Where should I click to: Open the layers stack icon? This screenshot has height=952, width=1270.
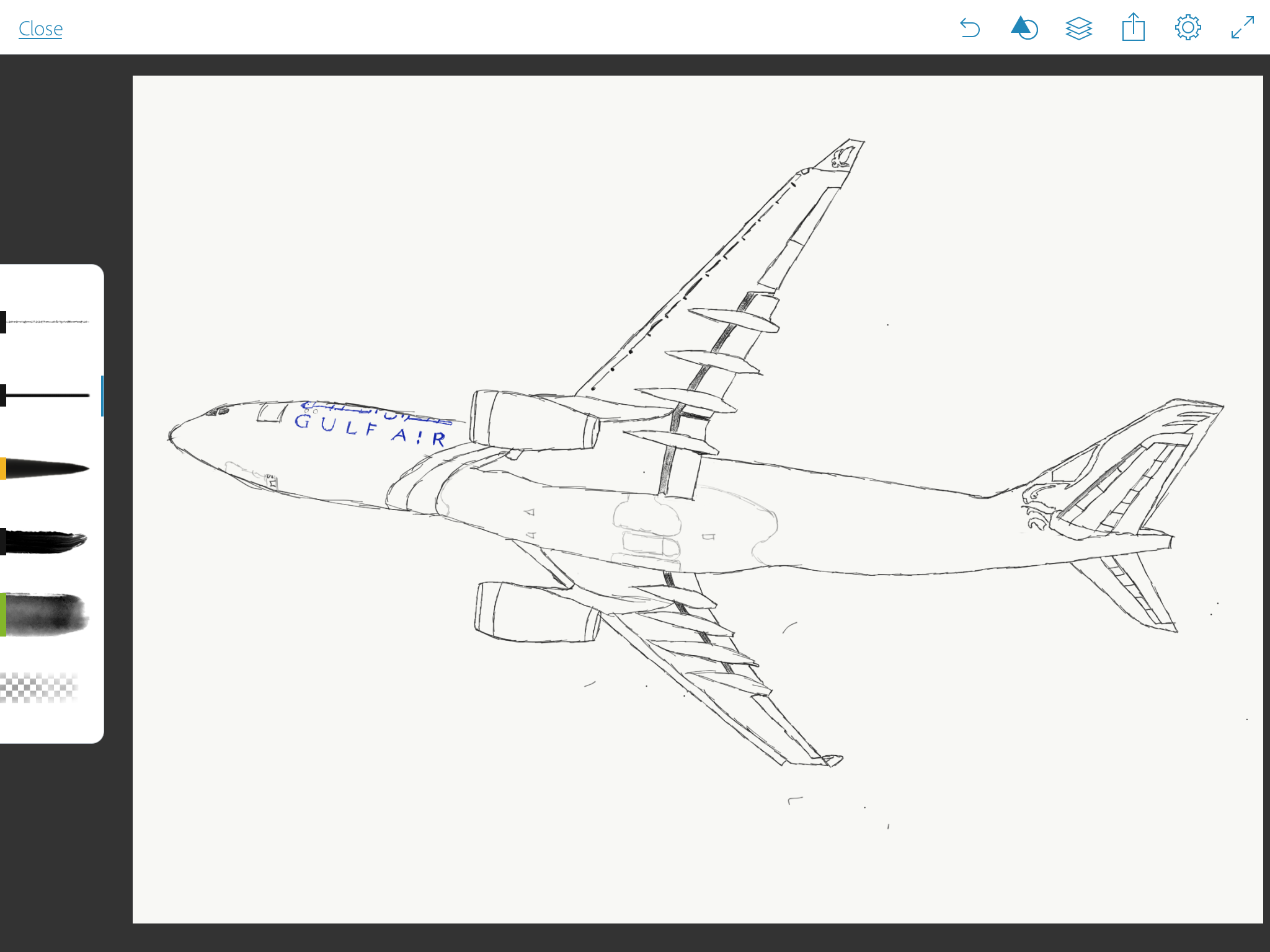point(1078,29)
